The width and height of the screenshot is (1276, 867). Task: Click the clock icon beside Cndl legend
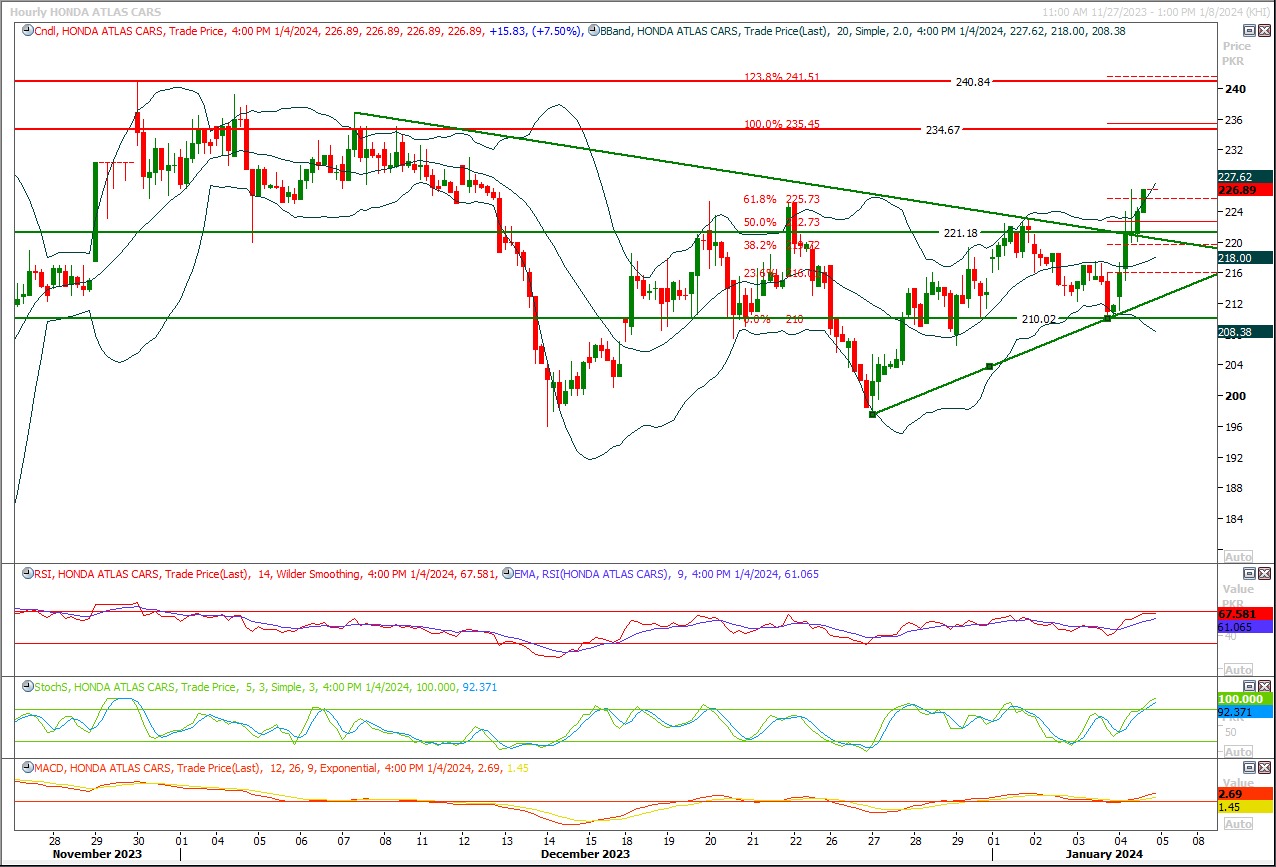click(25, 31)
